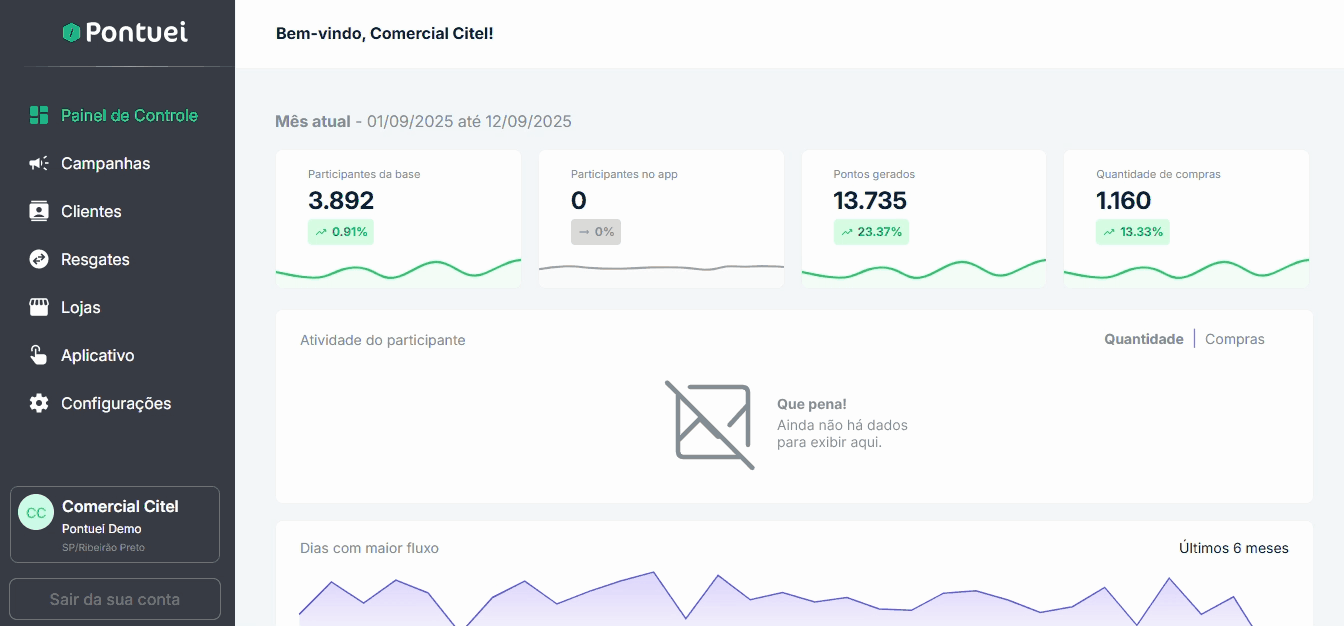
Task: Click the Quantidade de compras card
Action: point(1185,218)
